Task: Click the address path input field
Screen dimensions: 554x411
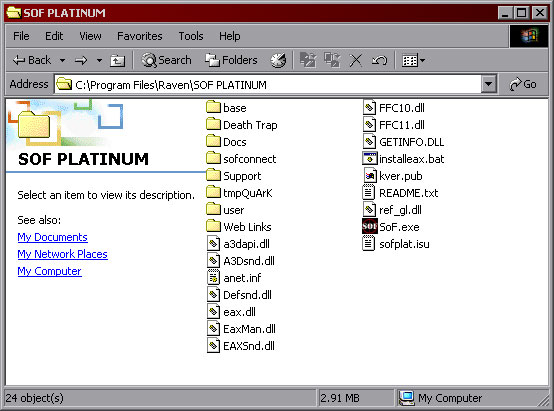Action: tap(268, 84)
